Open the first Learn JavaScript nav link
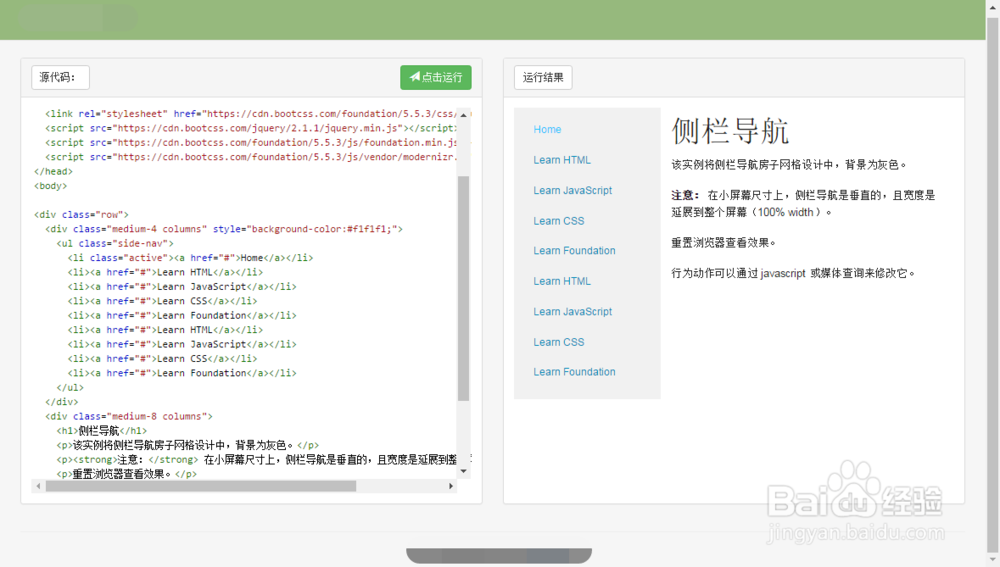Screen dimensions: 1000x567 pyautogui.click(x=573, y=191)
